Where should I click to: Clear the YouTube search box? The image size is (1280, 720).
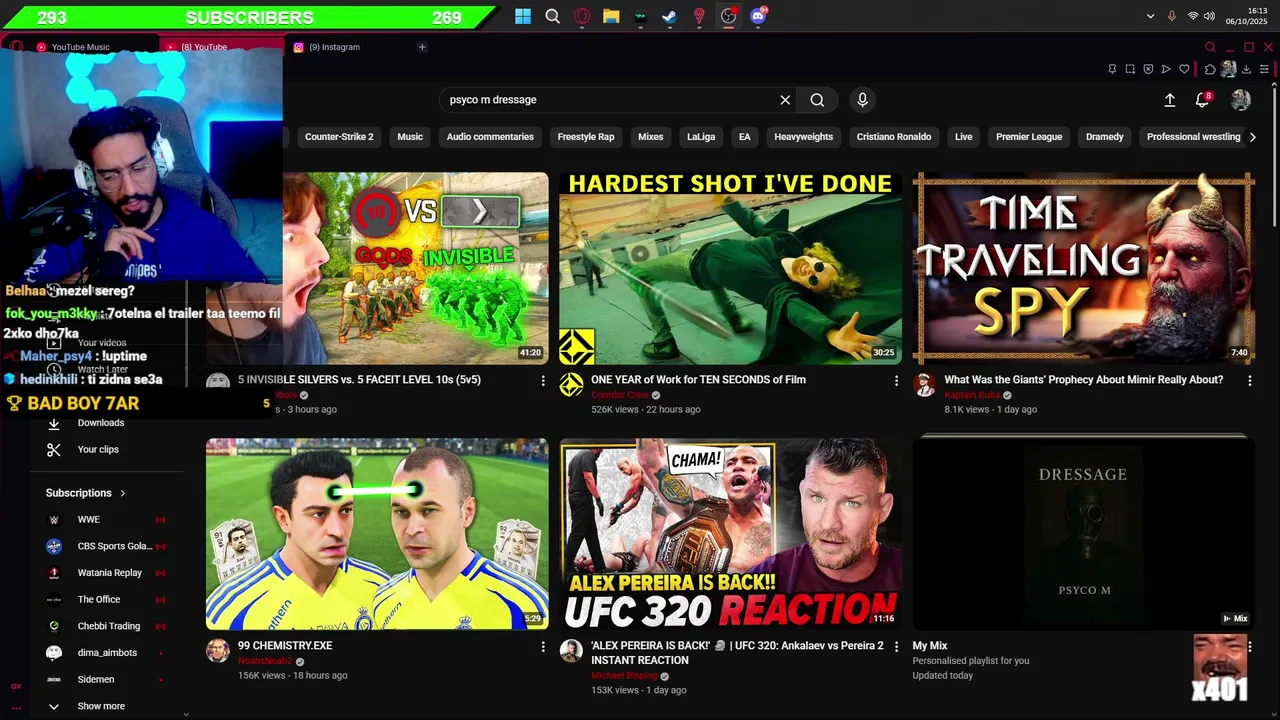[785, 100]
